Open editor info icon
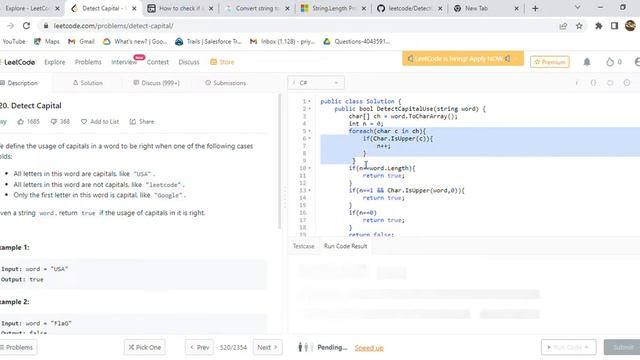The width and height of the screenshot is (640, 360). [577, 83]
